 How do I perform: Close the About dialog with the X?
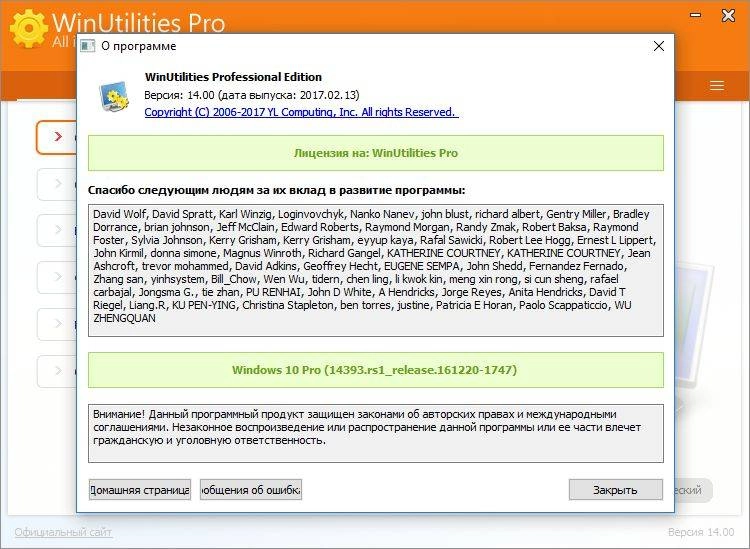coord(659,46)
